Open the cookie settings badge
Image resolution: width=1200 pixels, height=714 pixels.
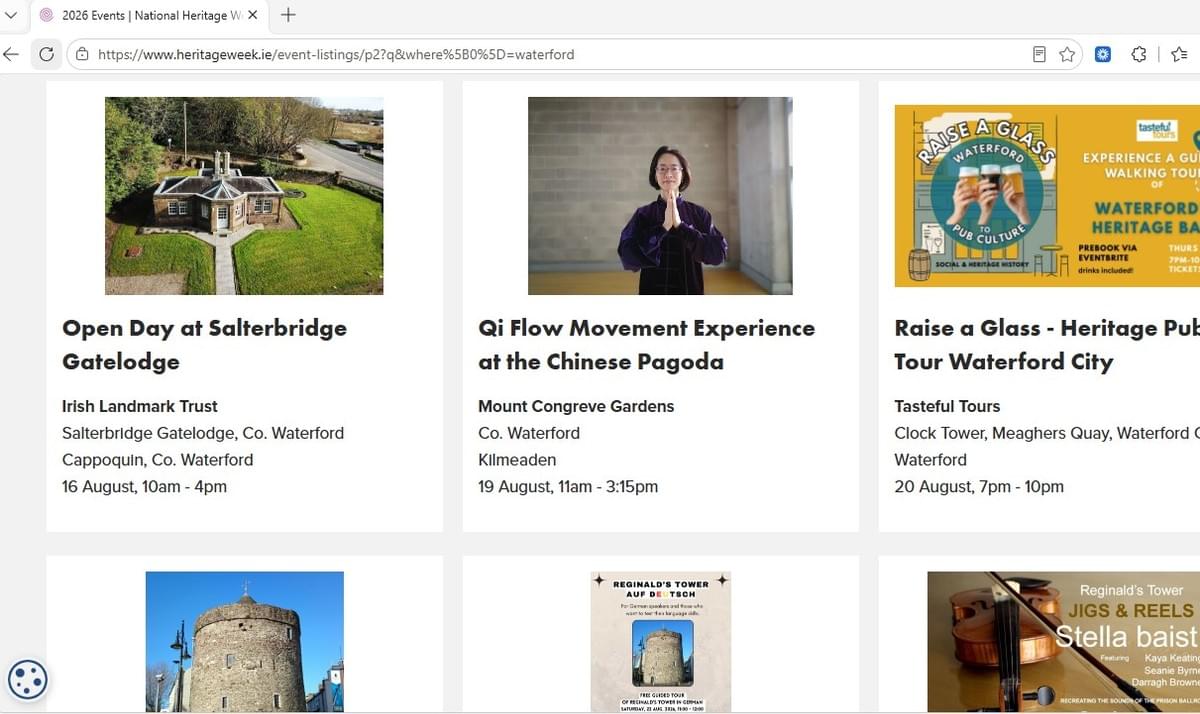coord(27,680)
